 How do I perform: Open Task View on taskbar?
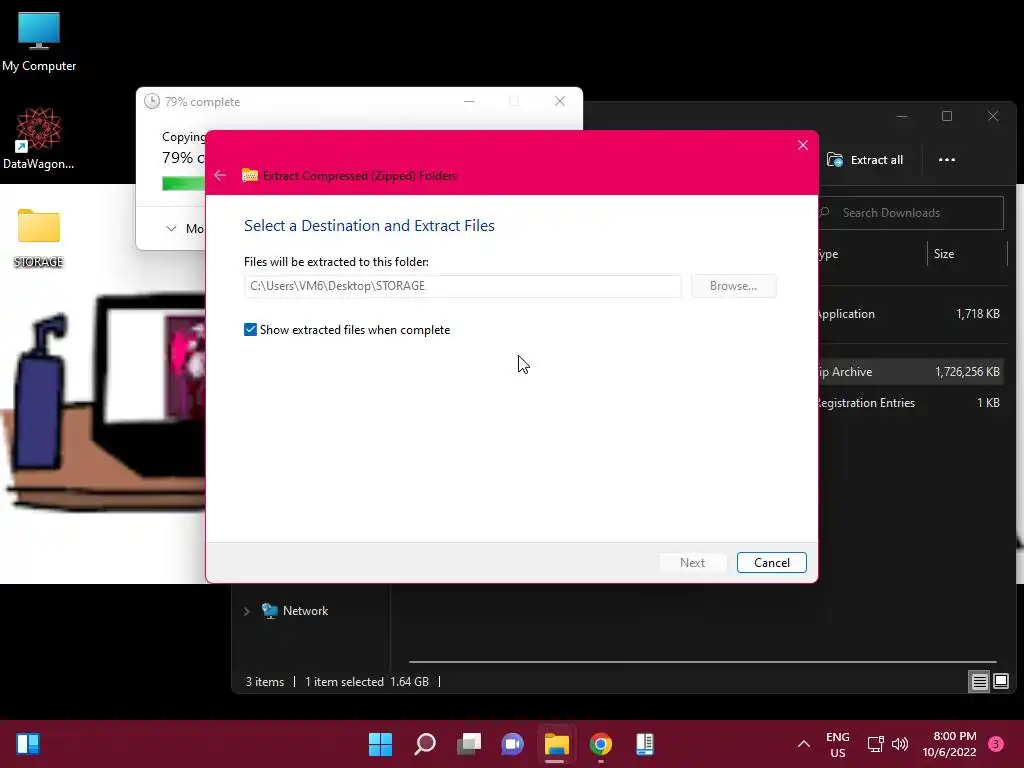tap(468, 744)
